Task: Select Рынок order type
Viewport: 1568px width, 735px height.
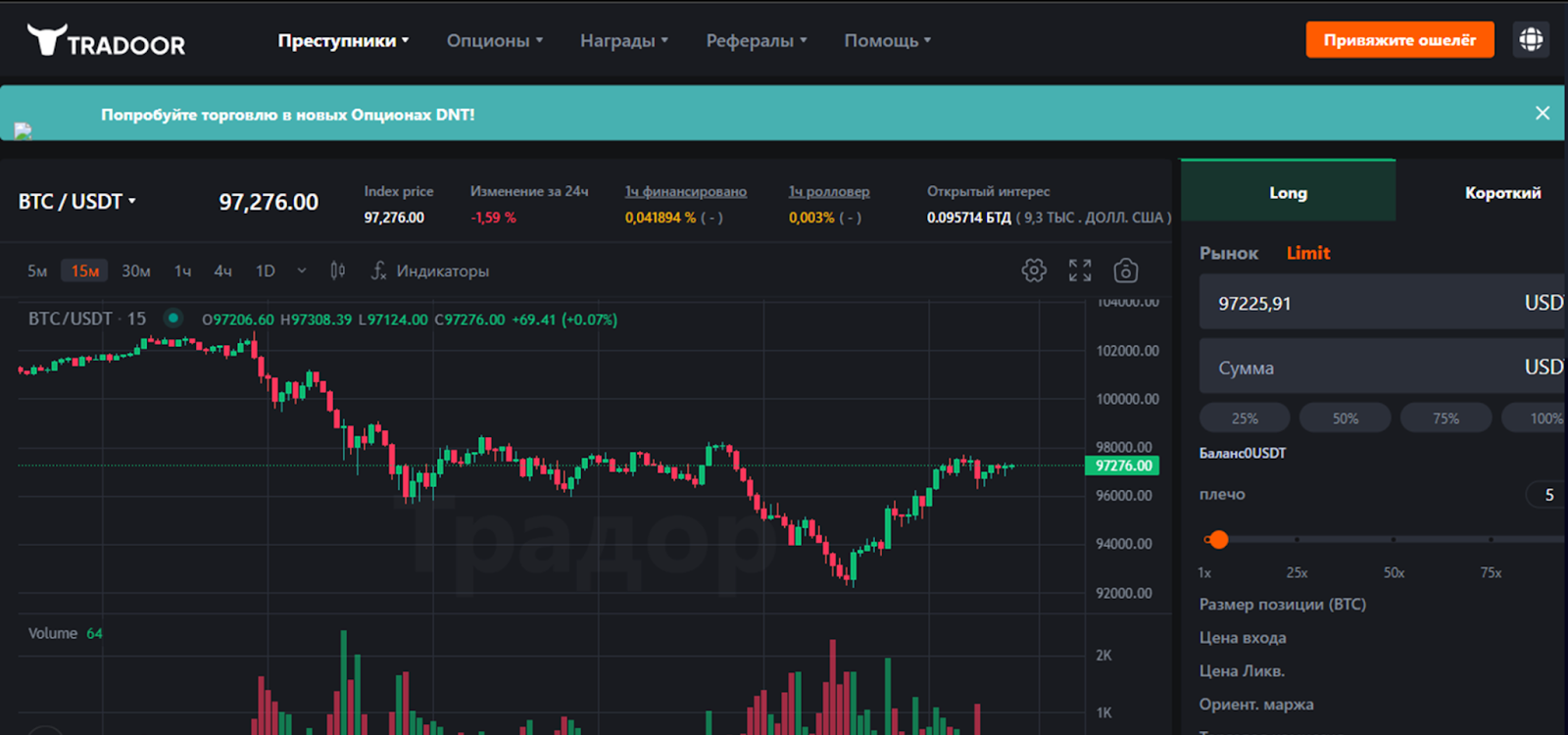Action: [x=1229, y=253]
